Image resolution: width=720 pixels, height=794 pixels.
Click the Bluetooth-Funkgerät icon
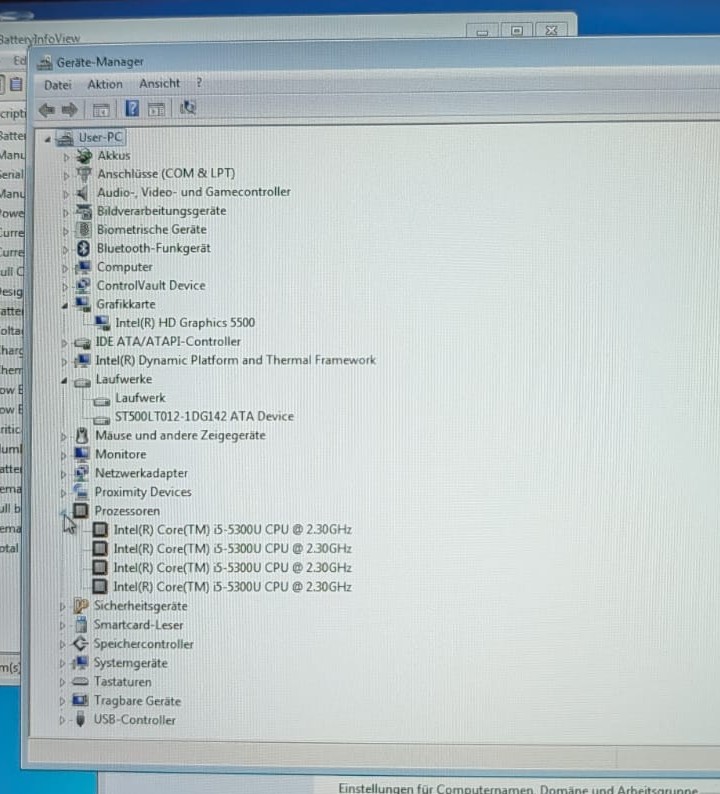(84, 248)
